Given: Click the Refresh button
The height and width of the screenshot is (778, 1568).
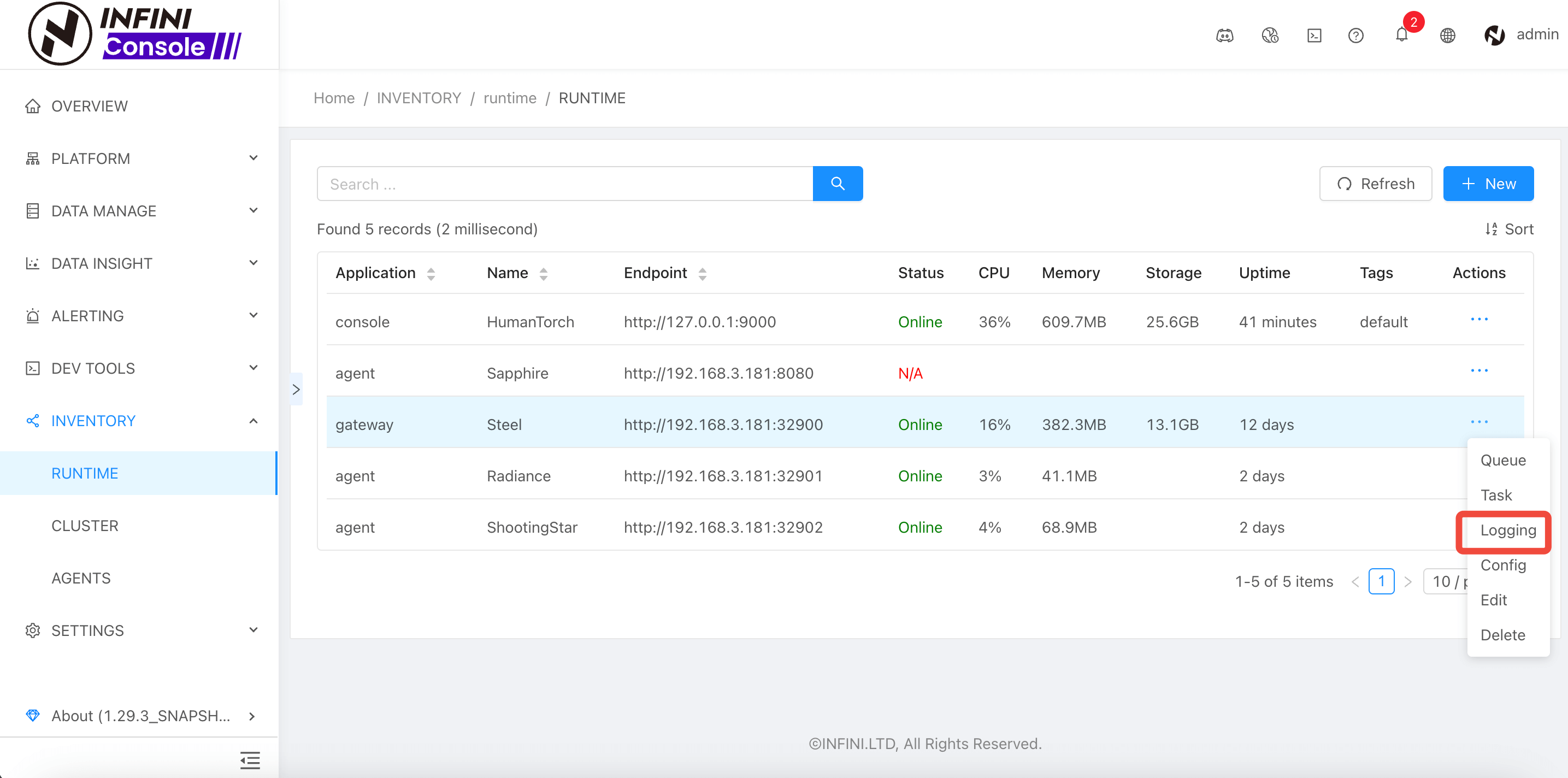Looking at the screenshot, I should pos(1375,183).
